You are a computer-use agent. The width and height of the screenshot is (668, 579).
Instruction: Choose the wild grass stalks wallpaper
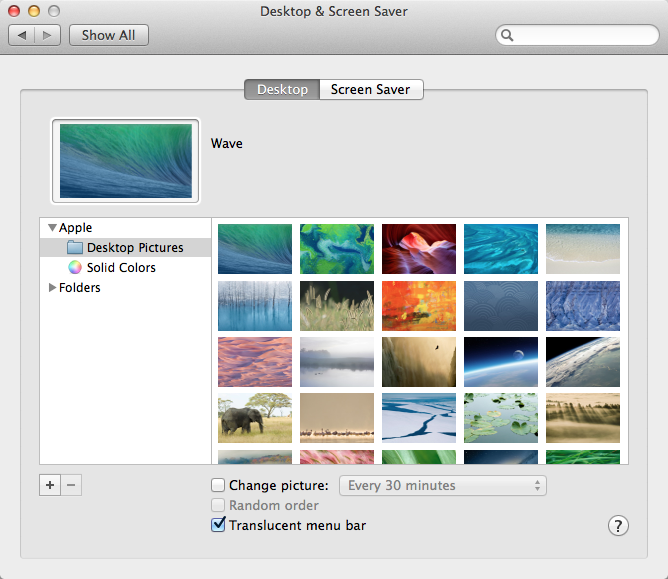337,305
